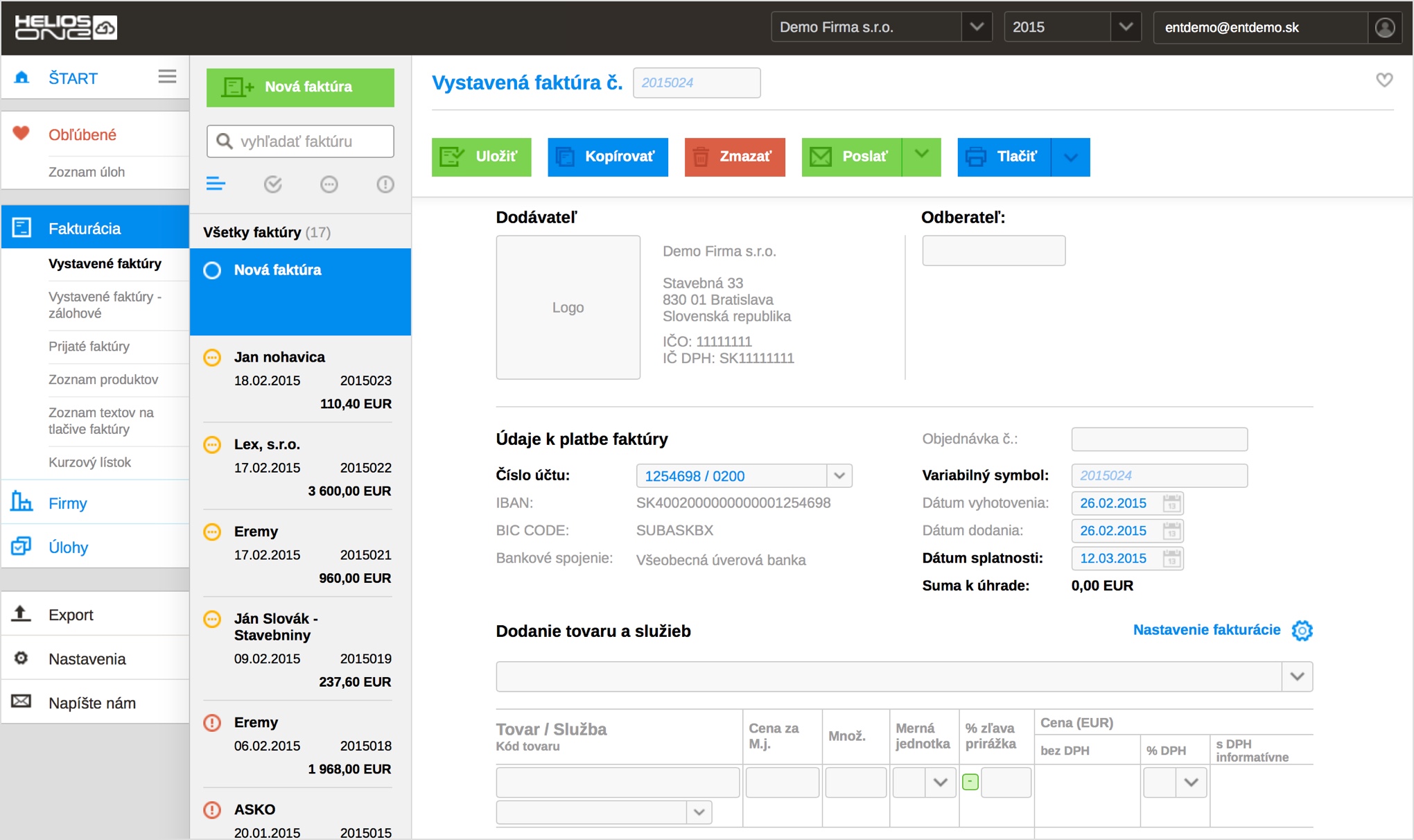
Task: Select Nová faktúra radio circle in list
Action: pyautogui.click(x=212, y=270)
